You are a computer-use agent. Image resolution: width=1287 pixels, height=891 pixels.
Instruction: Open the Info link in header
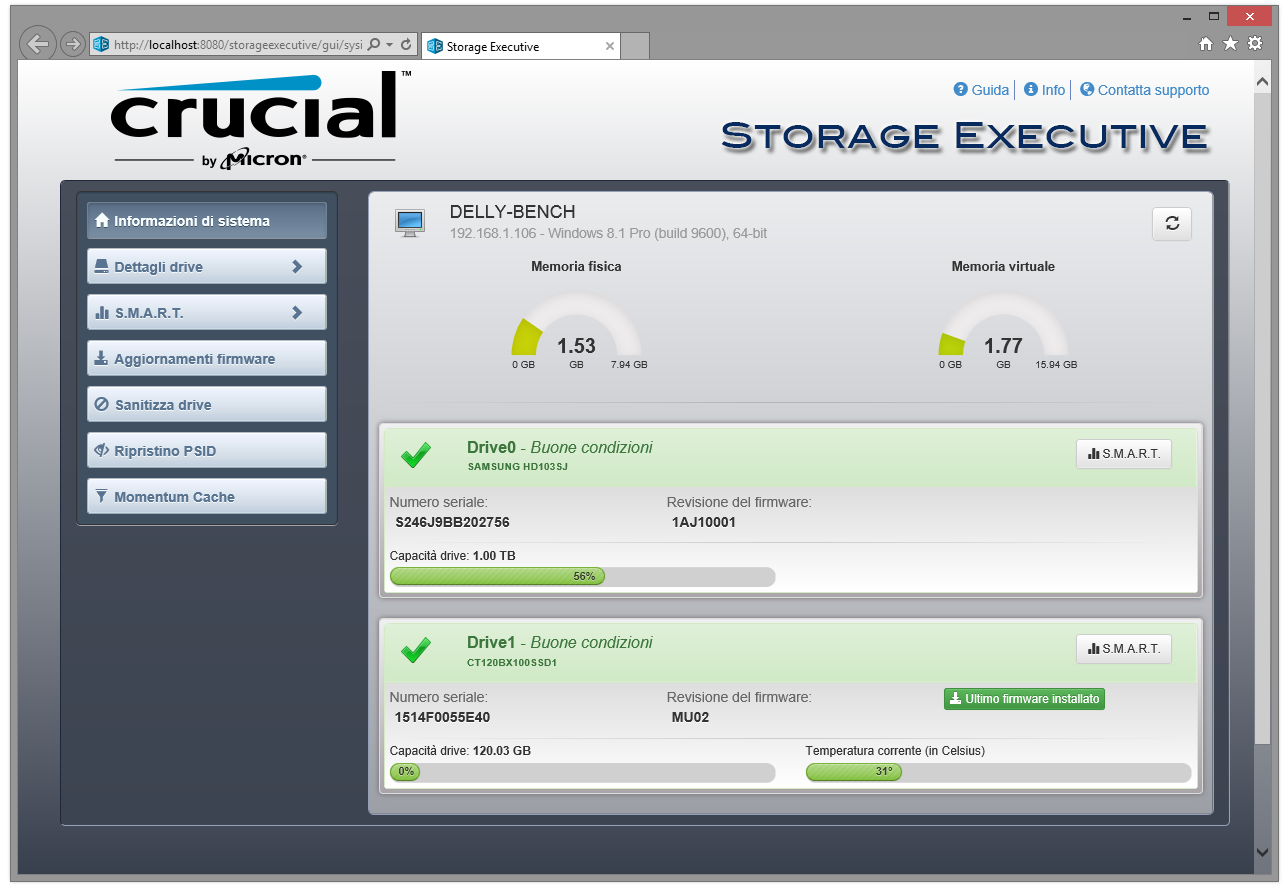[1053, 90]
